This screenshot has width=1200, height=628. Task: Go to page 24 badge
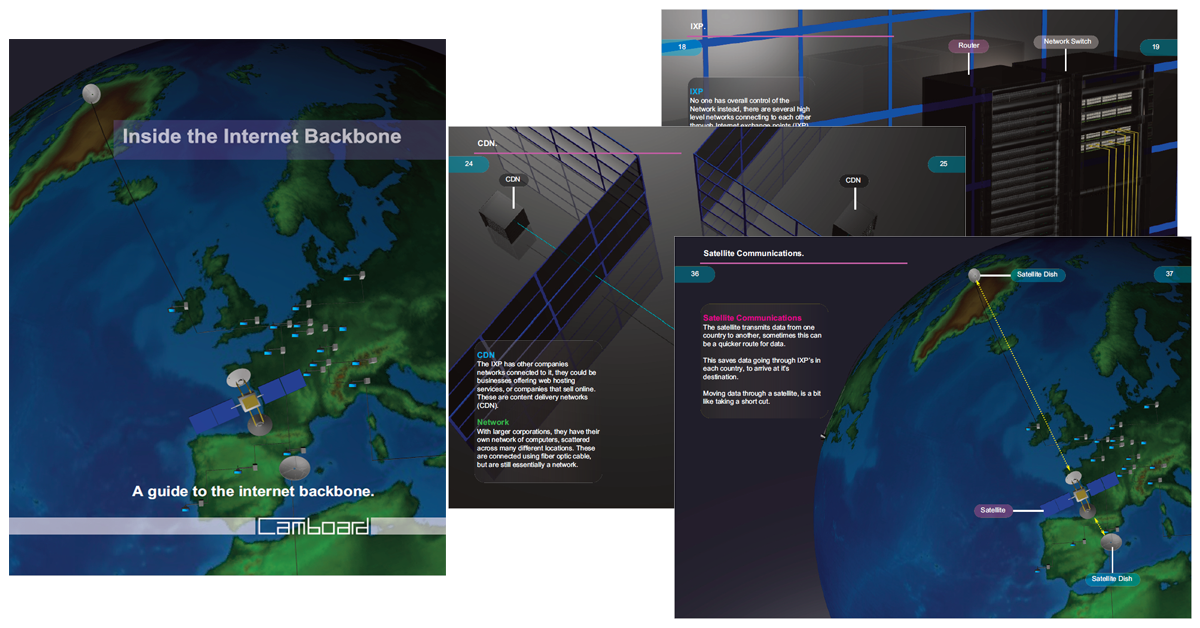tap(469, 163)
